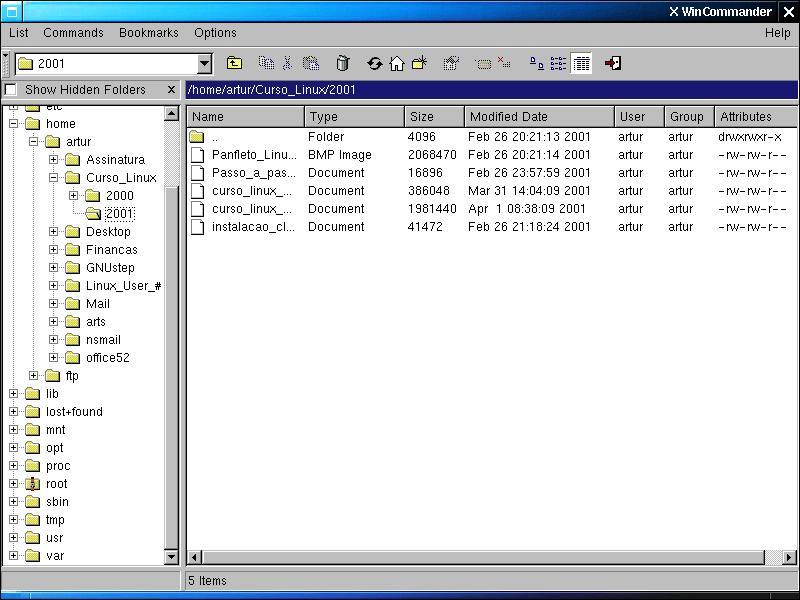
Task: Open the Commands menu
Action: (73, 33)
